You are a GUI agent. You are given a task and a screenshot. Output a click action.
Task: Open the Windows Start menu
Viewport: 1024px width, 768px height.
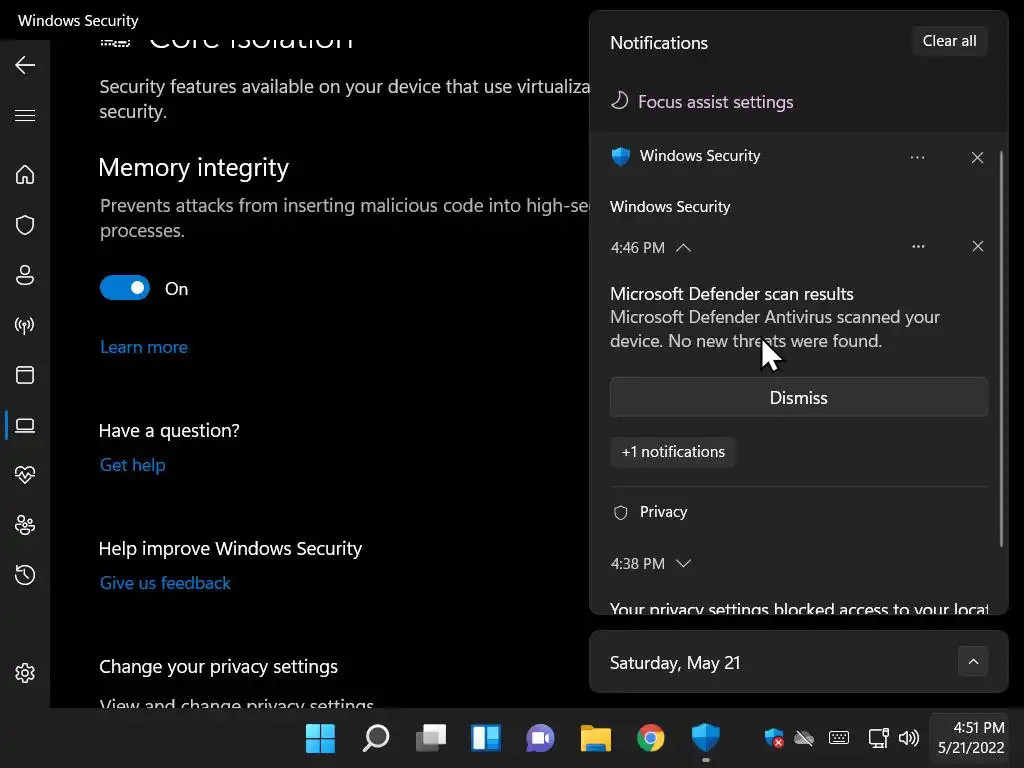321,738
